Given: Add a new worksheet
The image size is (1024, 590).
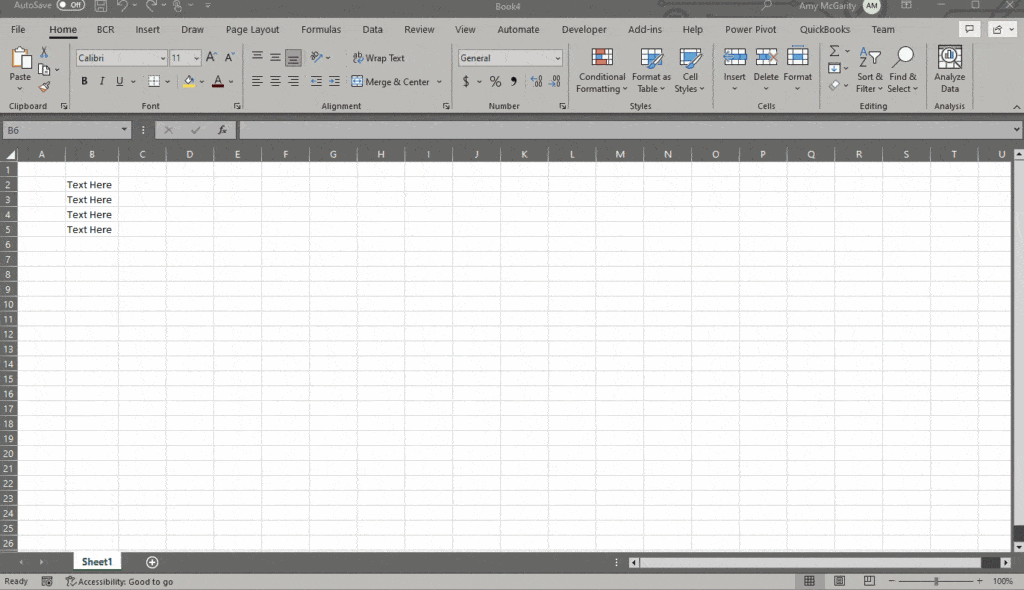Looking at the screenshot, I should pos(152,561).
